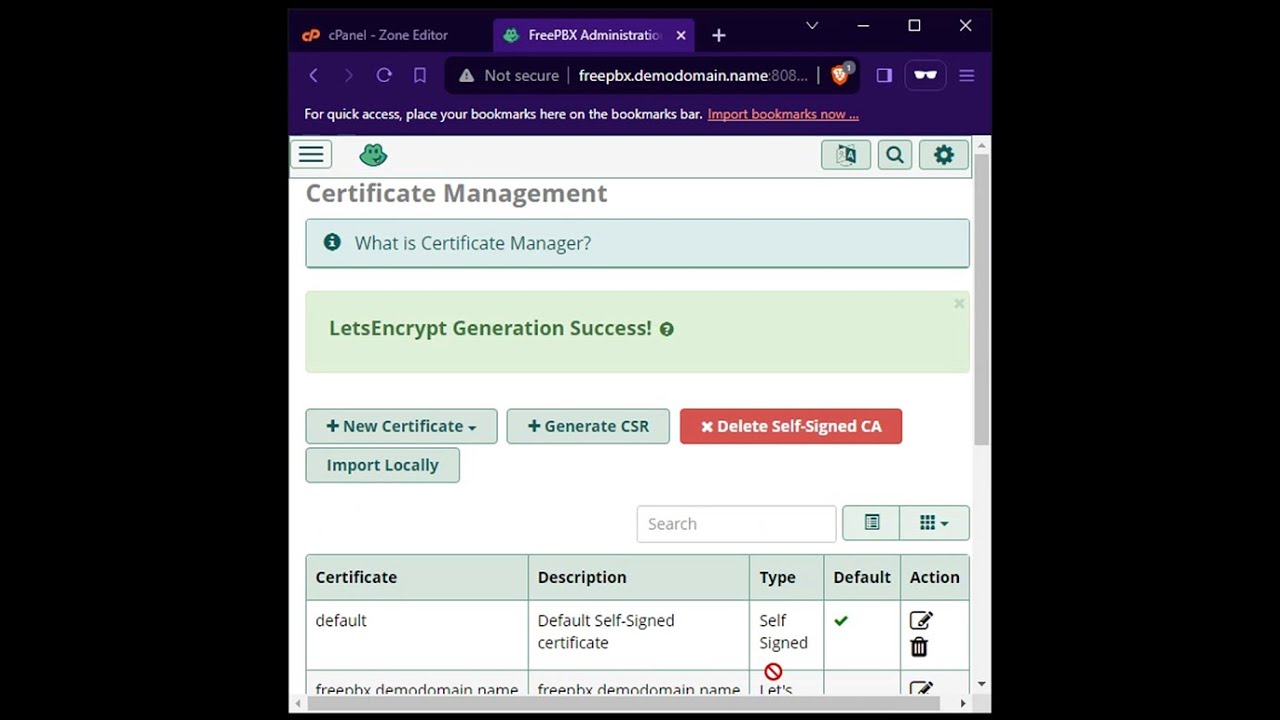Click the green default checkmark
Viewport: 1280px width, 720px height.
tap(841, 621)
